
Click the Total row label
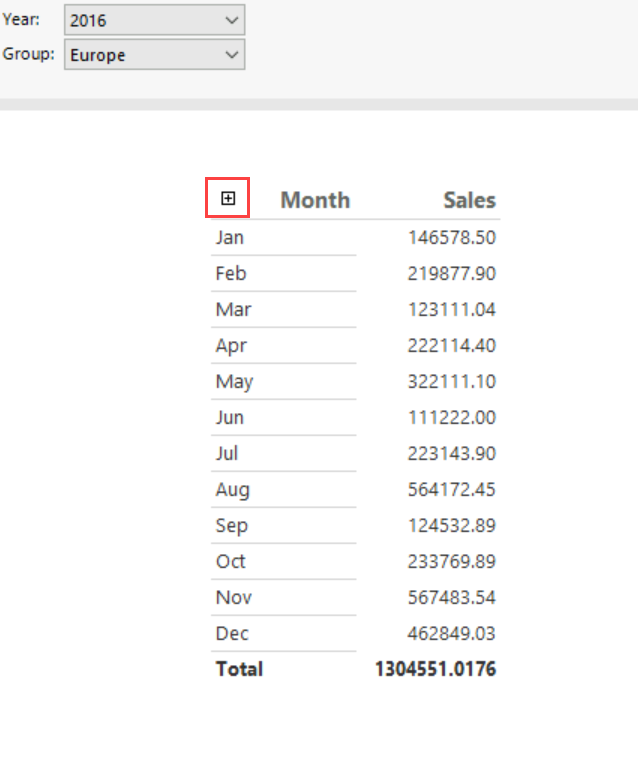(239, 669)
